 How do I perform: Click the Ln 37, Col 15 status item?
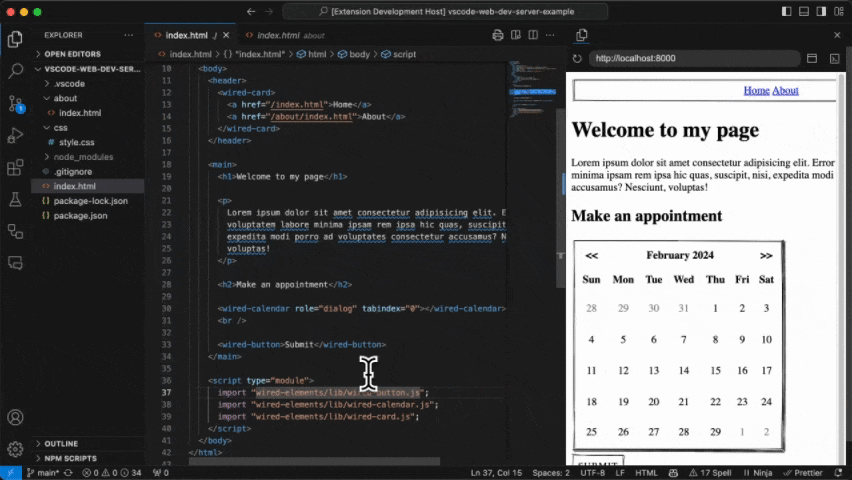pyautogui.click(x=496, y=473)
